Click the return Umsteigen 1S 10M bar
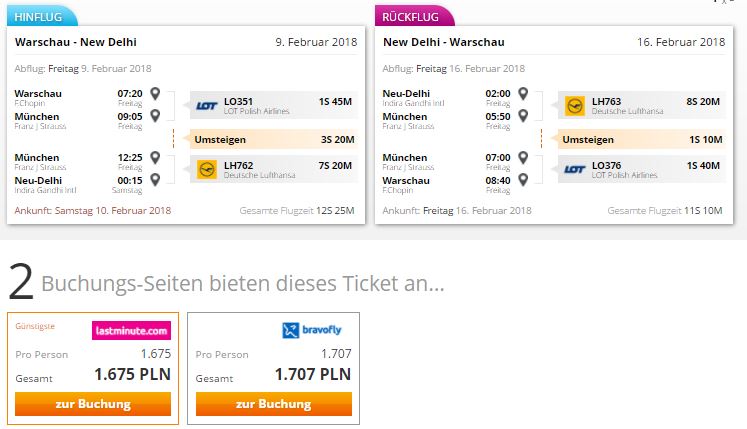 pos(642,140)
